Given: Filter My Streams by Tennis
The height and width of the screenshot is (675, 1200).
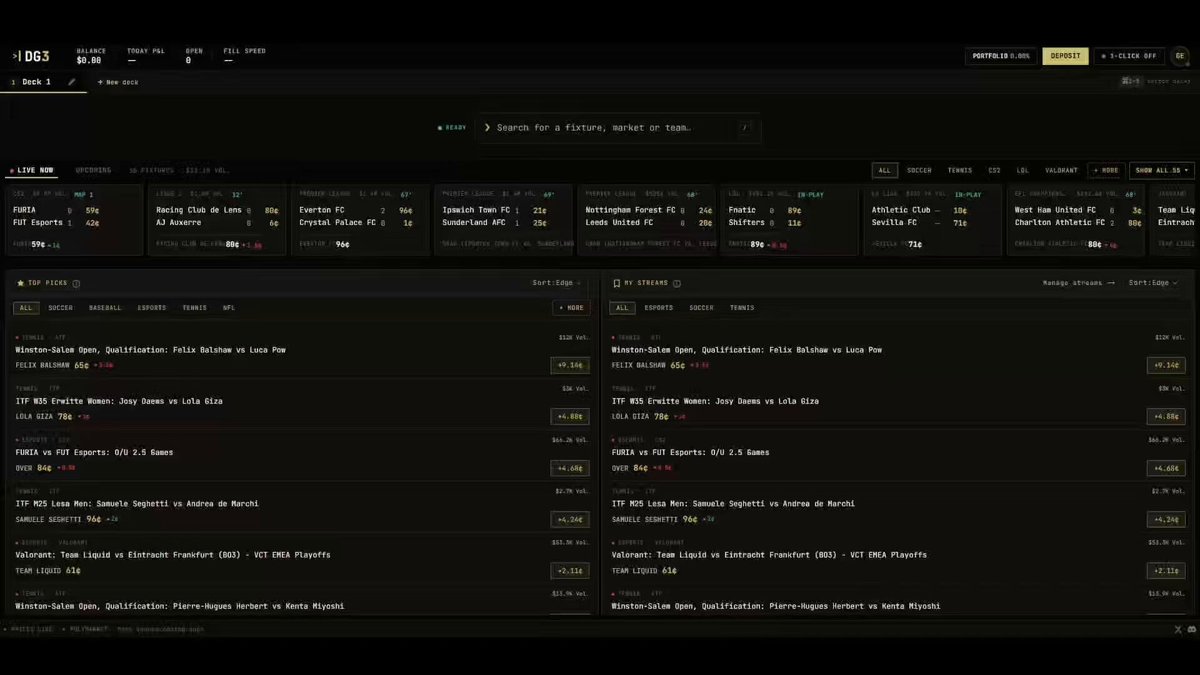Looking at the screenshot, I should coord(742,308).
